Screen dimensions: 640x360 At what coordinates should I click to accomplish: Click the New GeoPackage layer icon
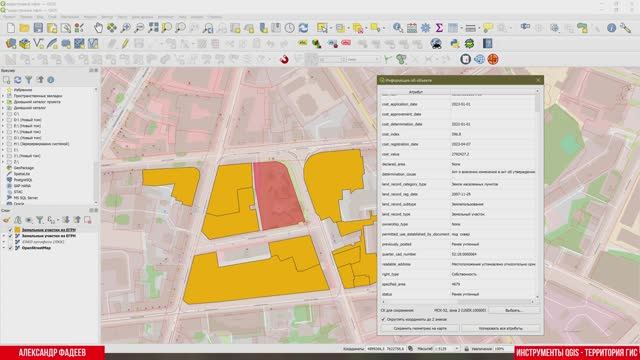pos(24,44)
